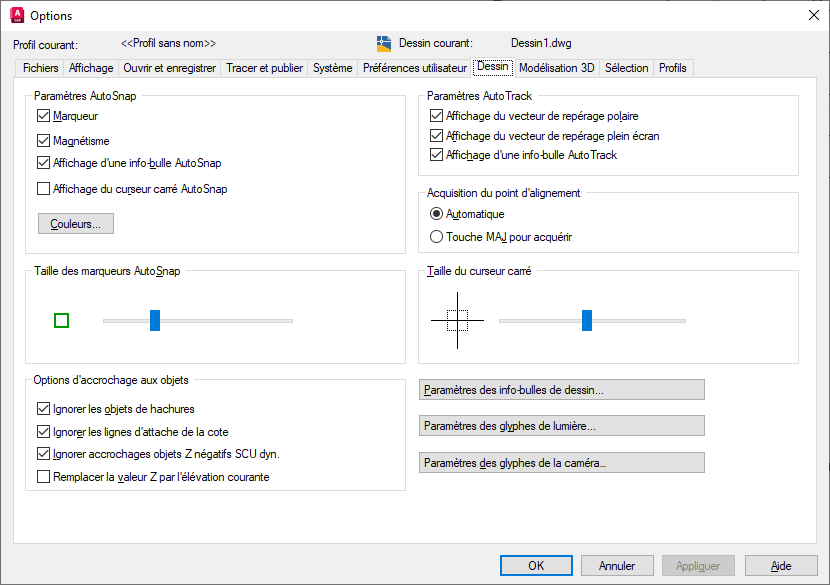Toggle Ignorer les objets de hachures

point(43,408)
